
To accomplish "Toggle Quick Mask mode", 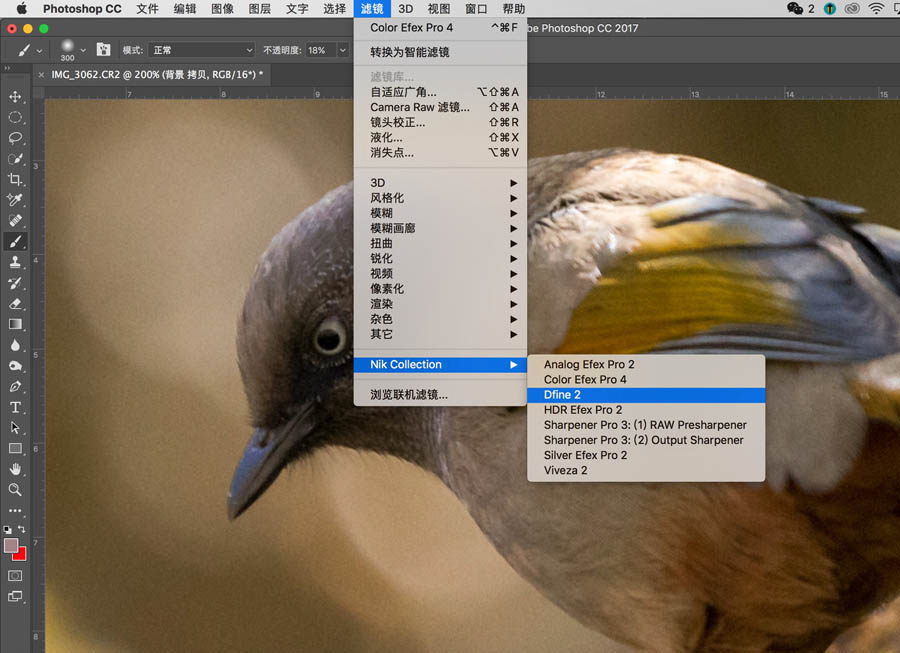I will coord(15,575).
